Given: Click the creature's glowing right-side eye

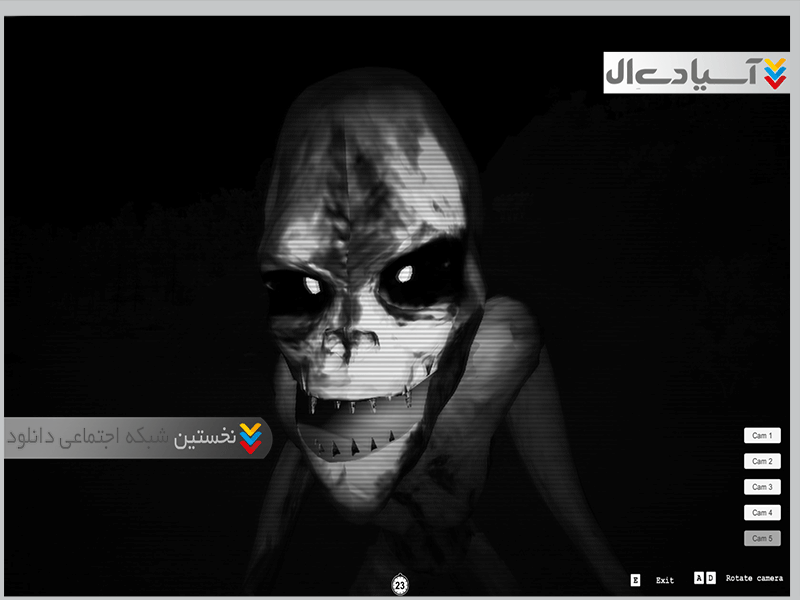Looking at the screenshot, I should 404,273.
